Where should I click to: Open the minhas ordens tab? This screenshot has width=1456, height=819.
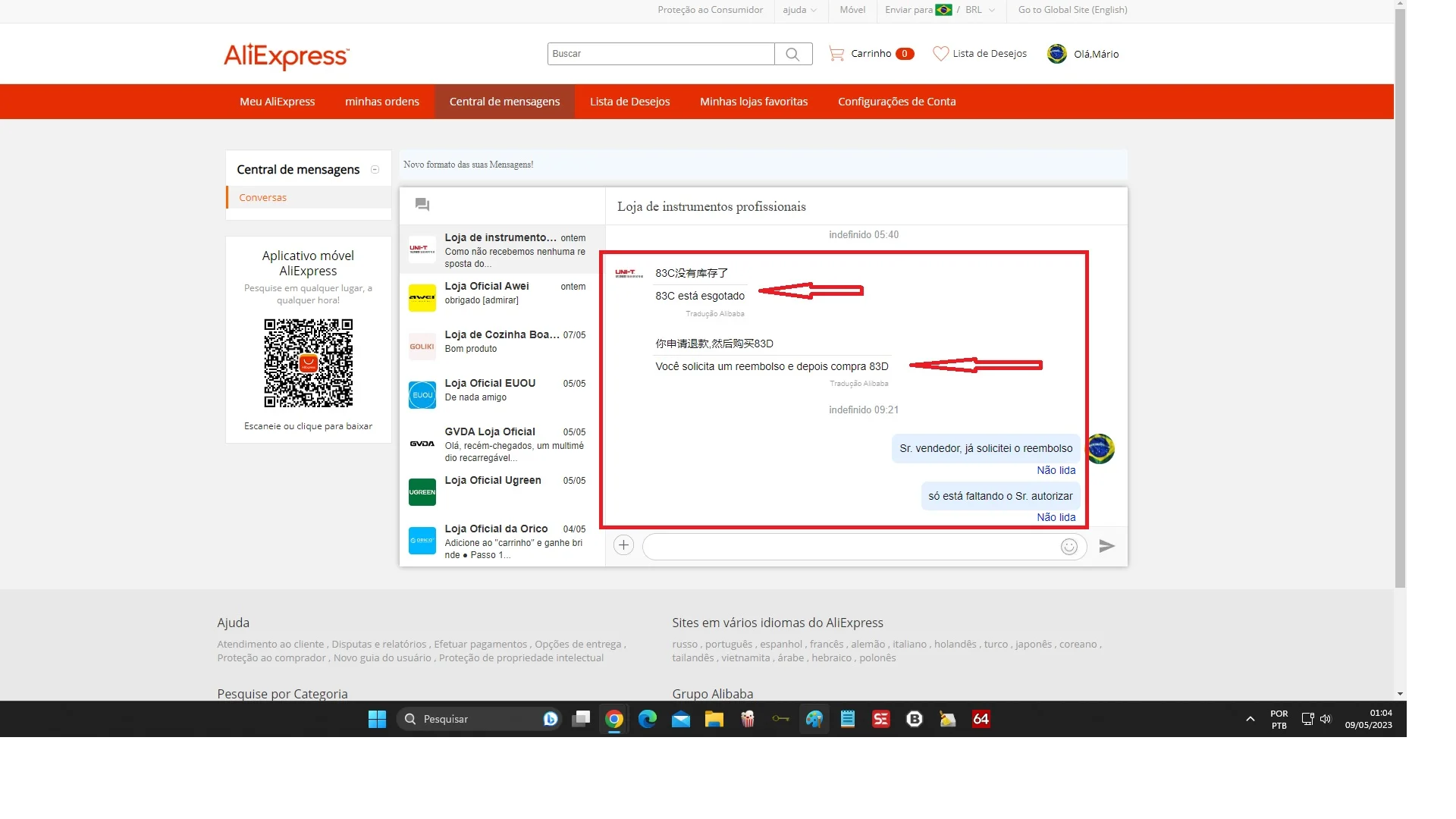[381, 102]
